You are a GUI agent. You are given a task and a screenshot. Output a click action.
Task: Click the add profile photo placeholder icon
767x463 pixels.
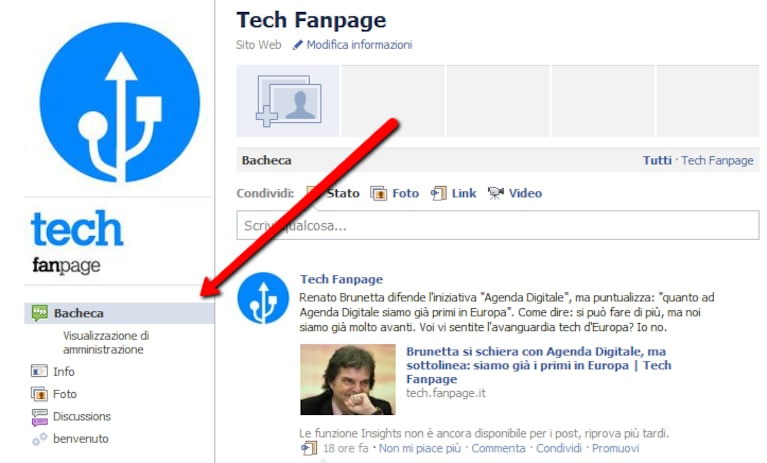(289, 101)
